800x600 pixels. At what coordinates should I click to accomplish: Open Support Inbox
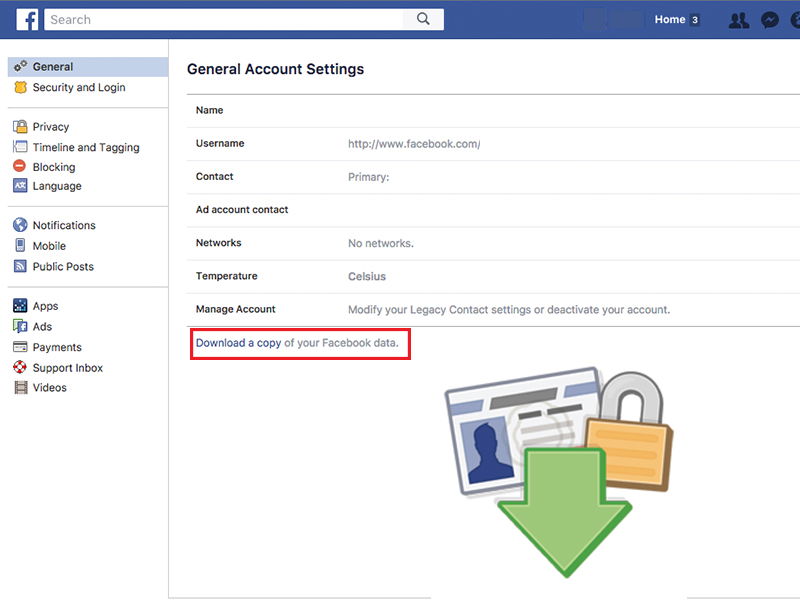[x=67, y=368]
